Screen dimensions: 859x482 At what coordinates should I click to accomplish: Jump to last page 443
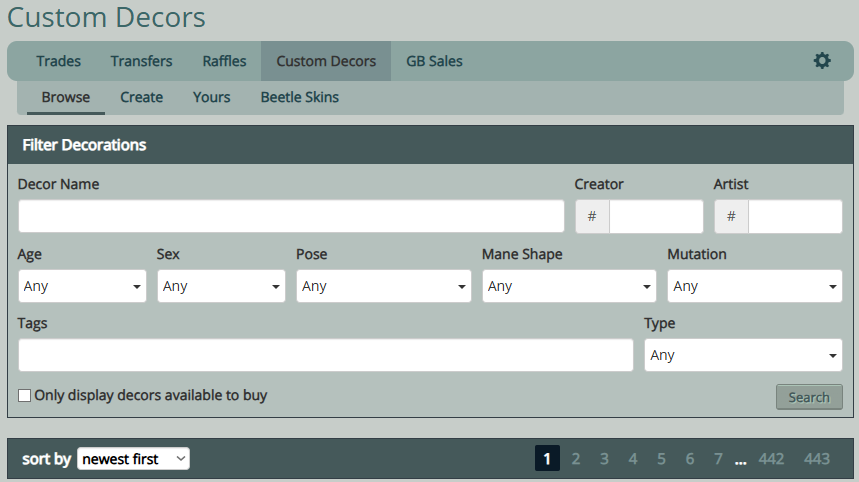(817, 458)
